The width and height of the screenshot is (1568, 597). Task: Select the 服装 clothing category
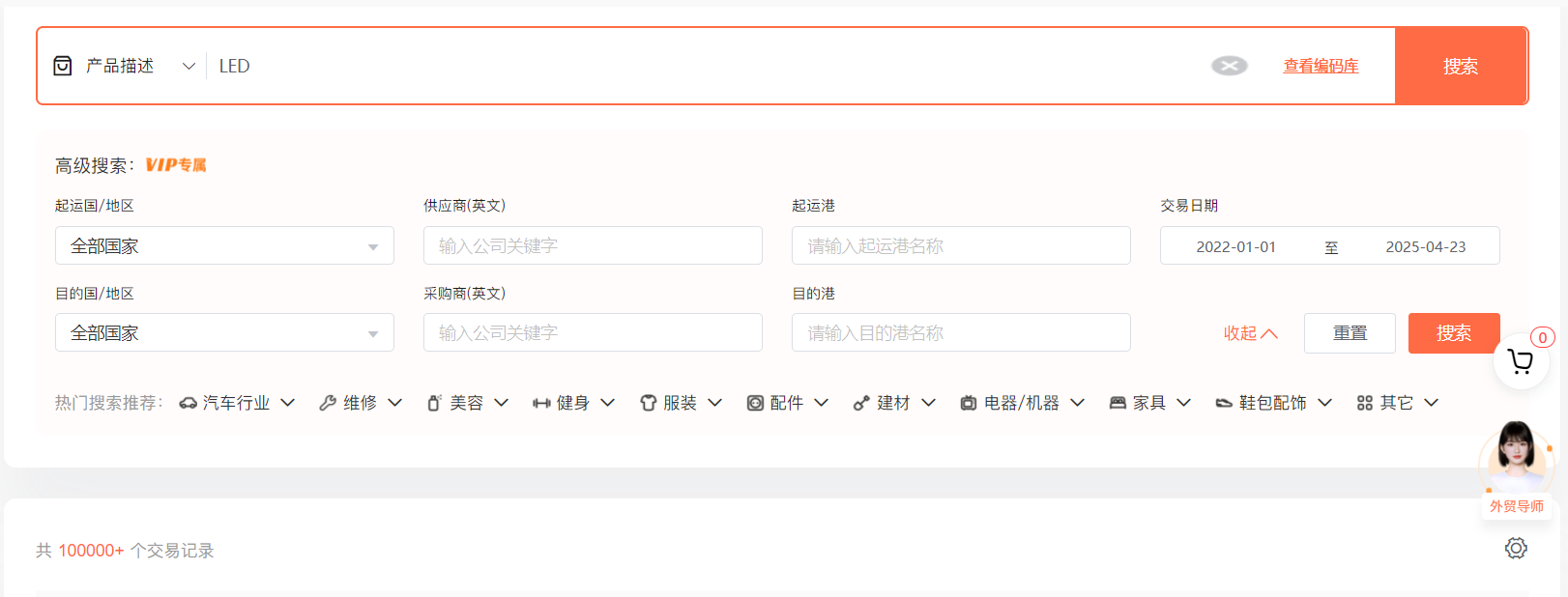(680, 403)
